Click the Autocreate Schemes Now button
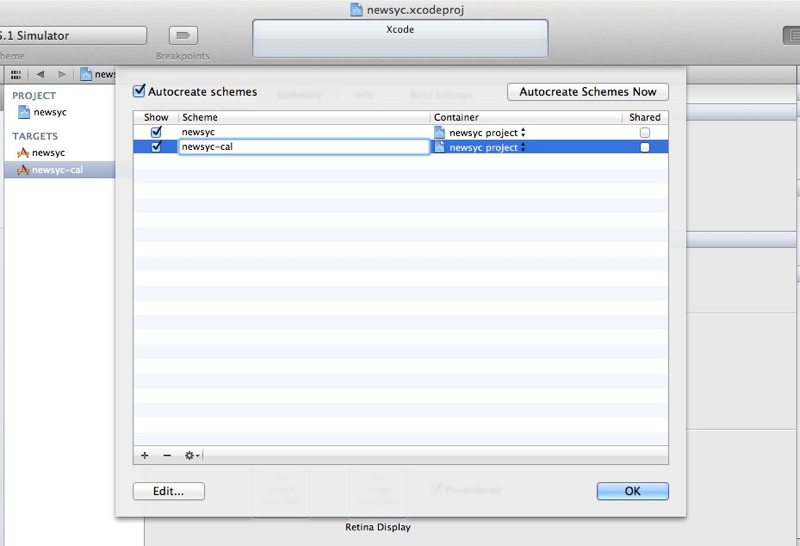The image size is (800, 546). (x=588, y=92)
